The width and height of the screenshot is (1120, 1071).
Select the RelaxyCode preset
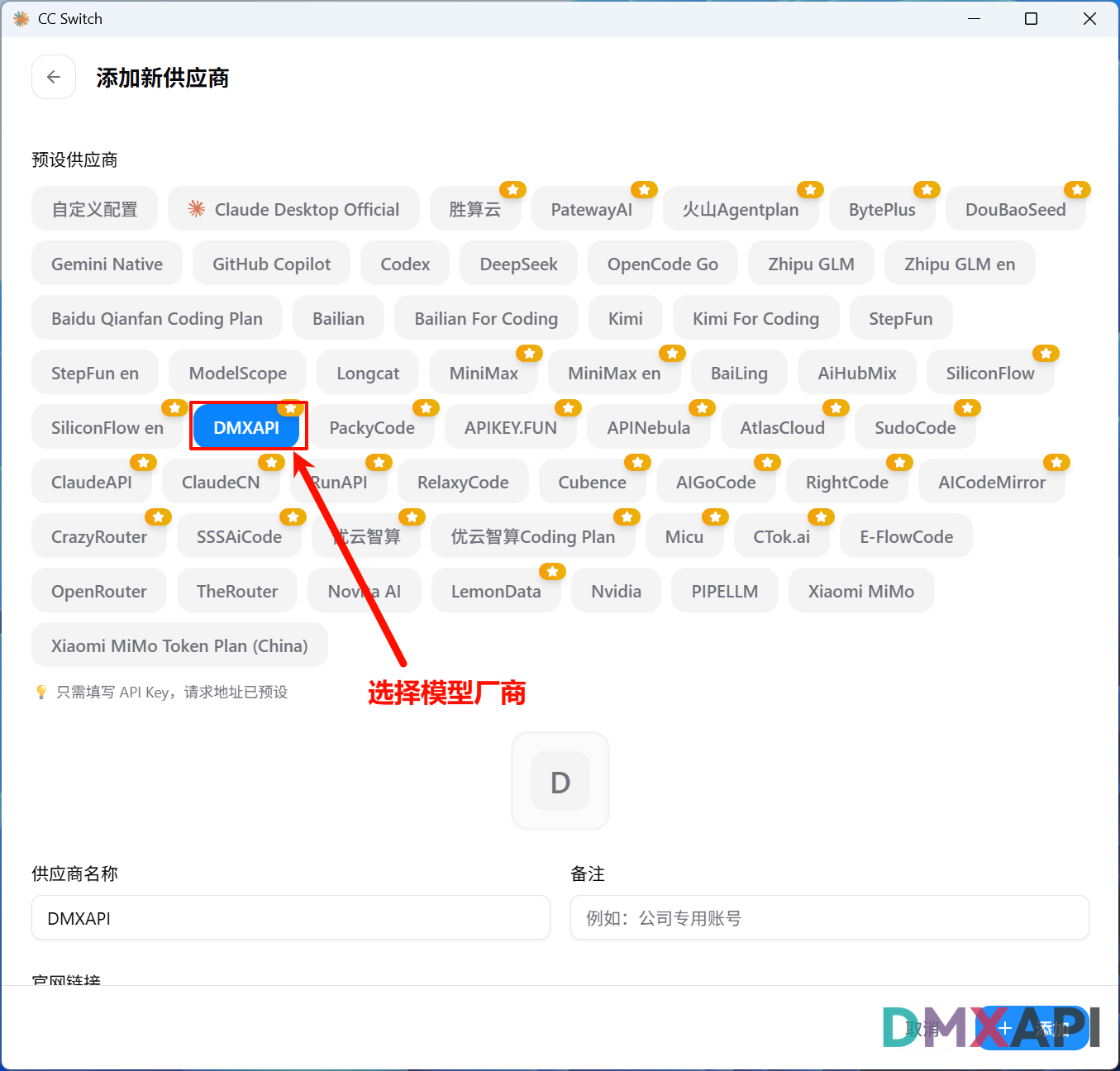click(x=463, y=482)
